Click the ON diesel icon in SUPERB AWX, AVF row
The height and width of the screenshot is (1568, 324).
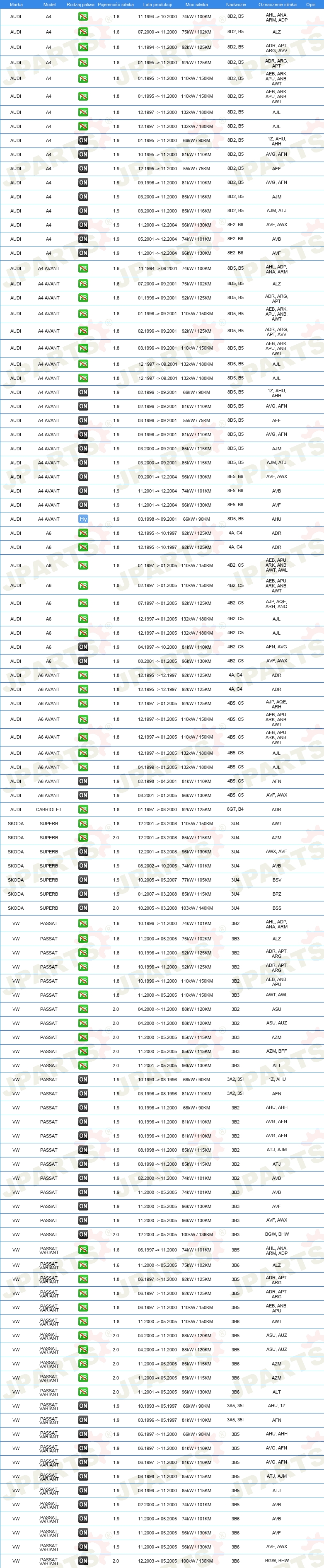click(83, 852)
